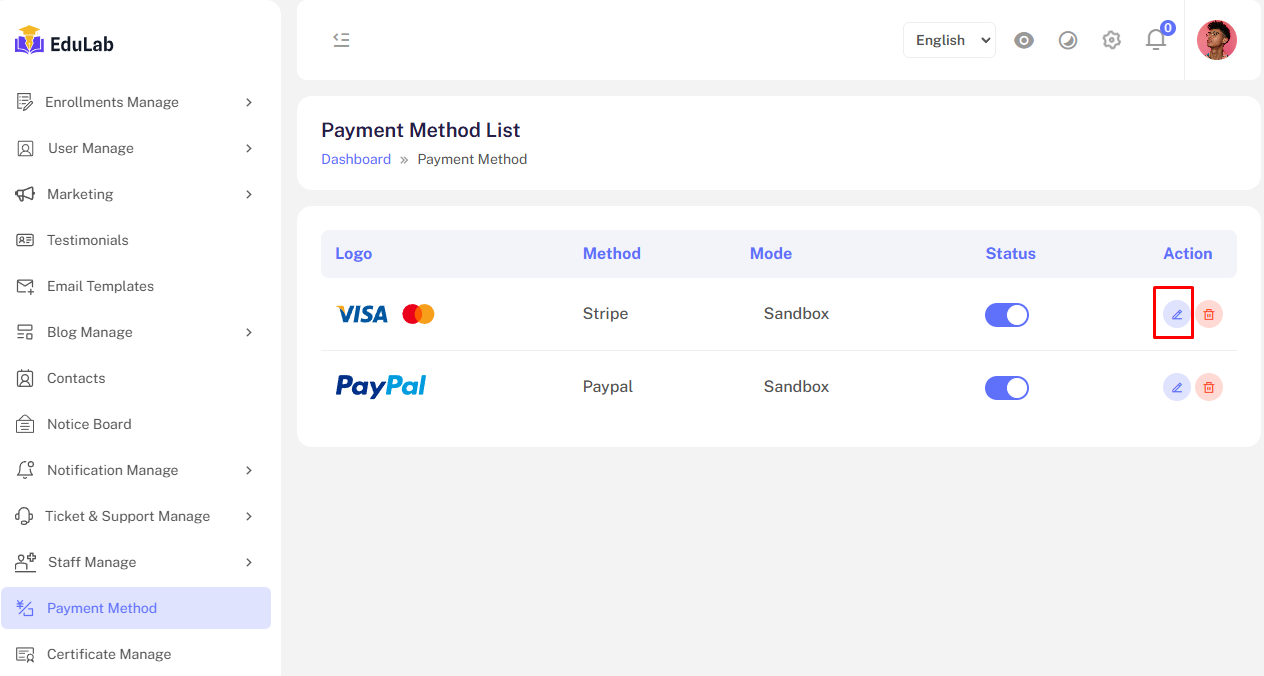Open the settings gear icon in header
Image resolution: width=1264 pixels, height=676 pixels.
pos(1111,40)
